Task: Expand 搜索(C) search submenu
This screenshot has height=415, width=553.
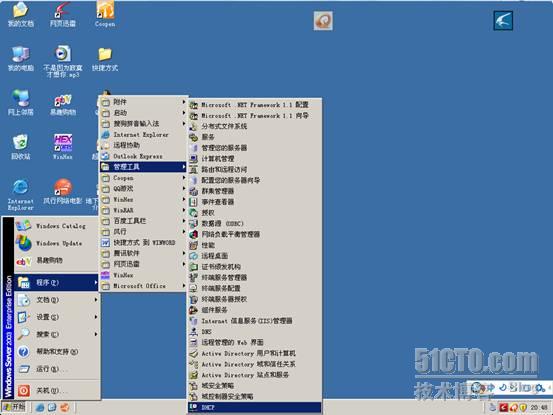Action: pyautogui.click(x=56, y=334)
